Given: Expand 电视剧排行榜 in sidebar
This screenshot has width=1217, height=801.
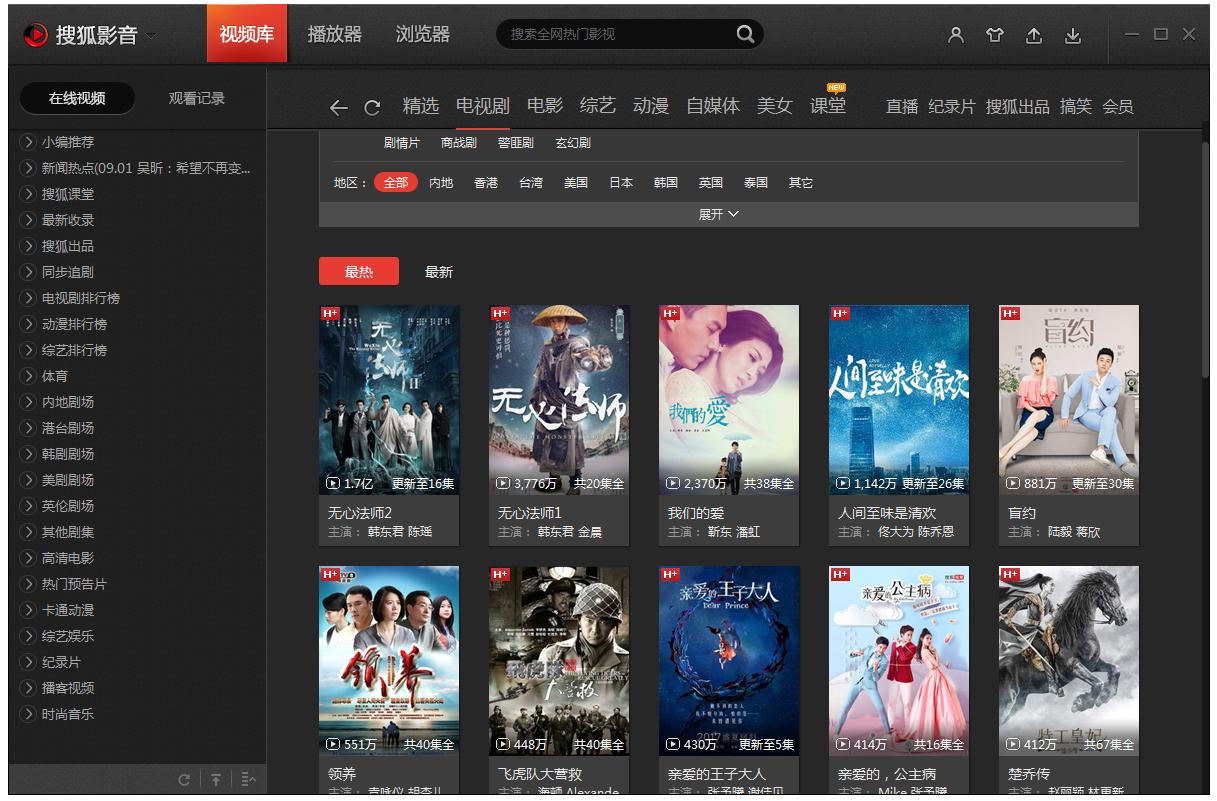Looking at the screenshot, I should [x=80, y=298].
